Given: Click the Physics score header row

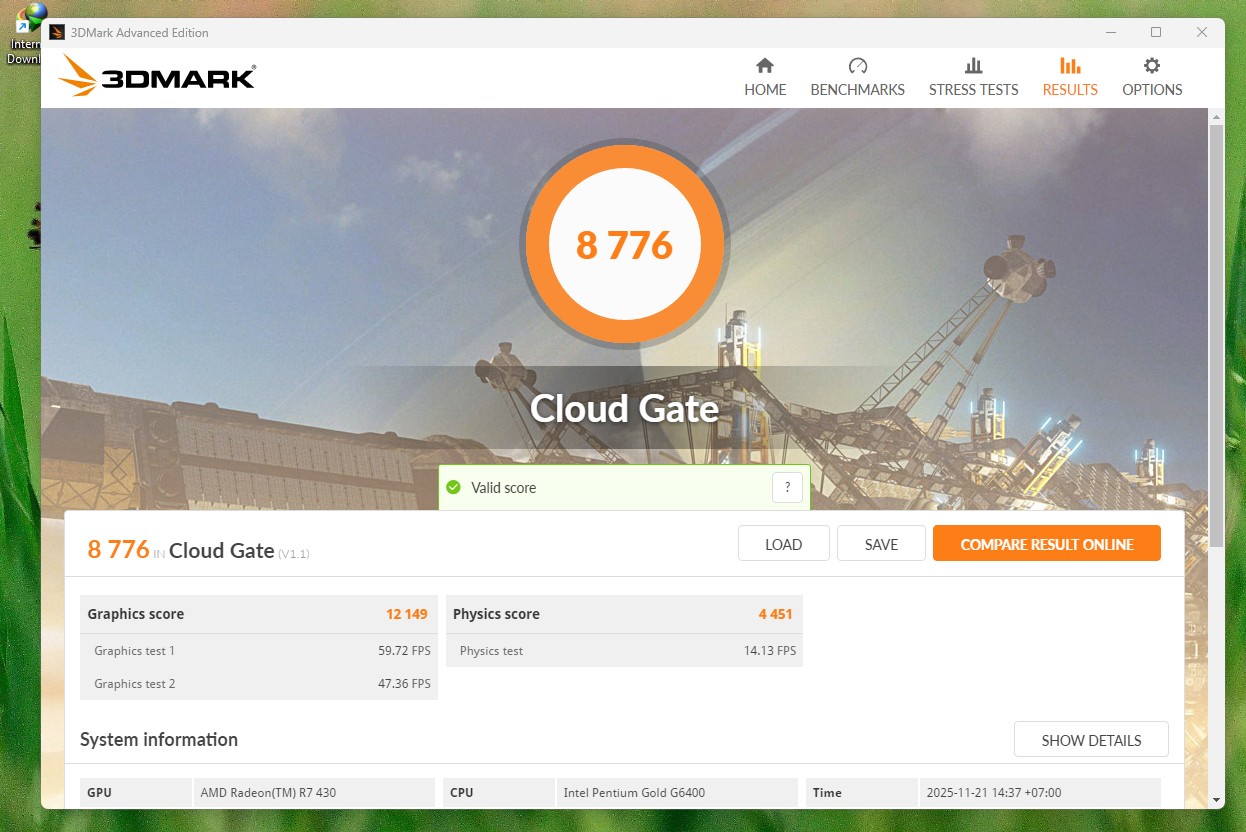Looking at the screenshot, I should pyautogui.click(x=624, y=614).
